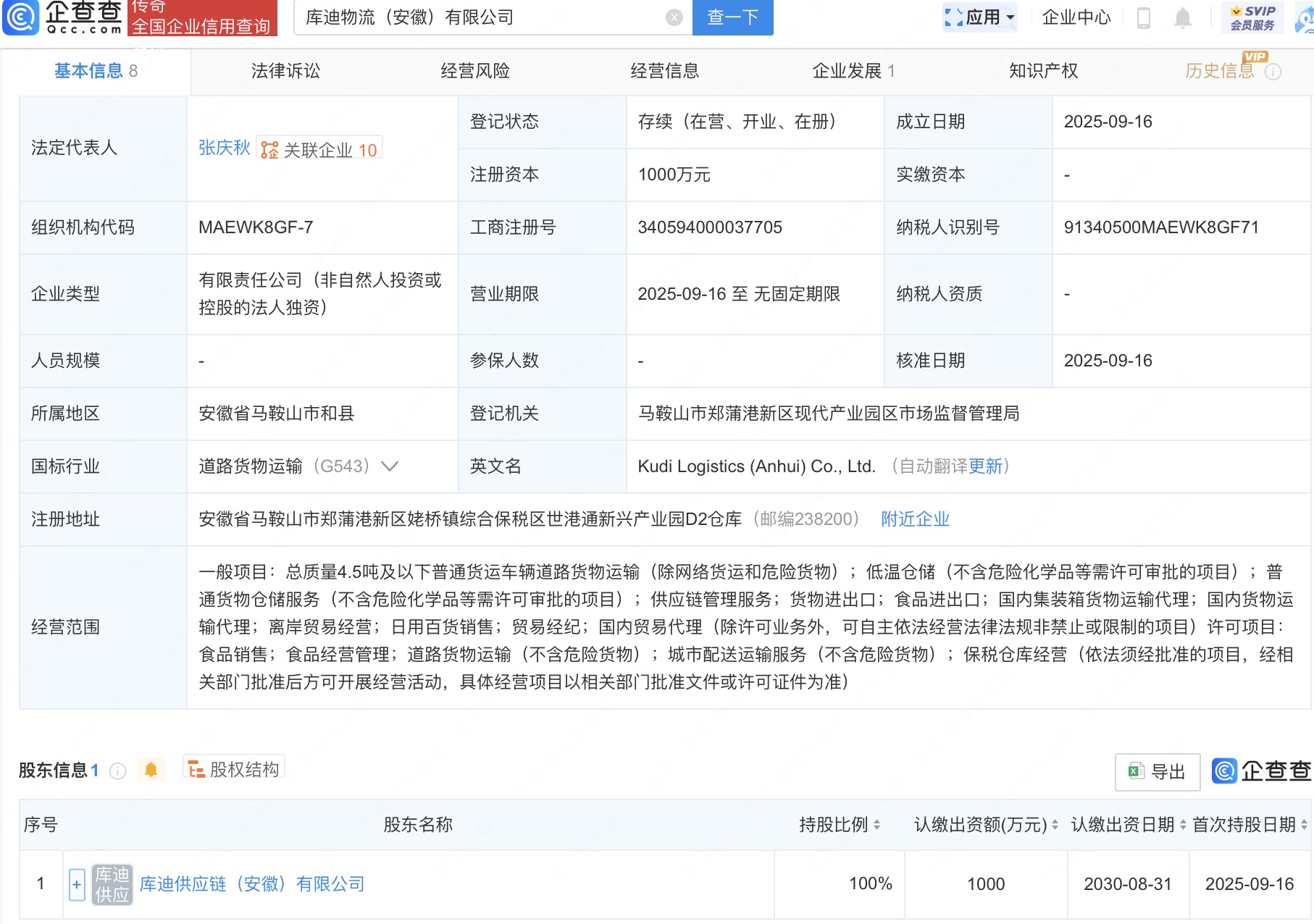Switch to 历史信息 tab
This screenshot has width=1314, height=924.
[x=1220, y=71]
